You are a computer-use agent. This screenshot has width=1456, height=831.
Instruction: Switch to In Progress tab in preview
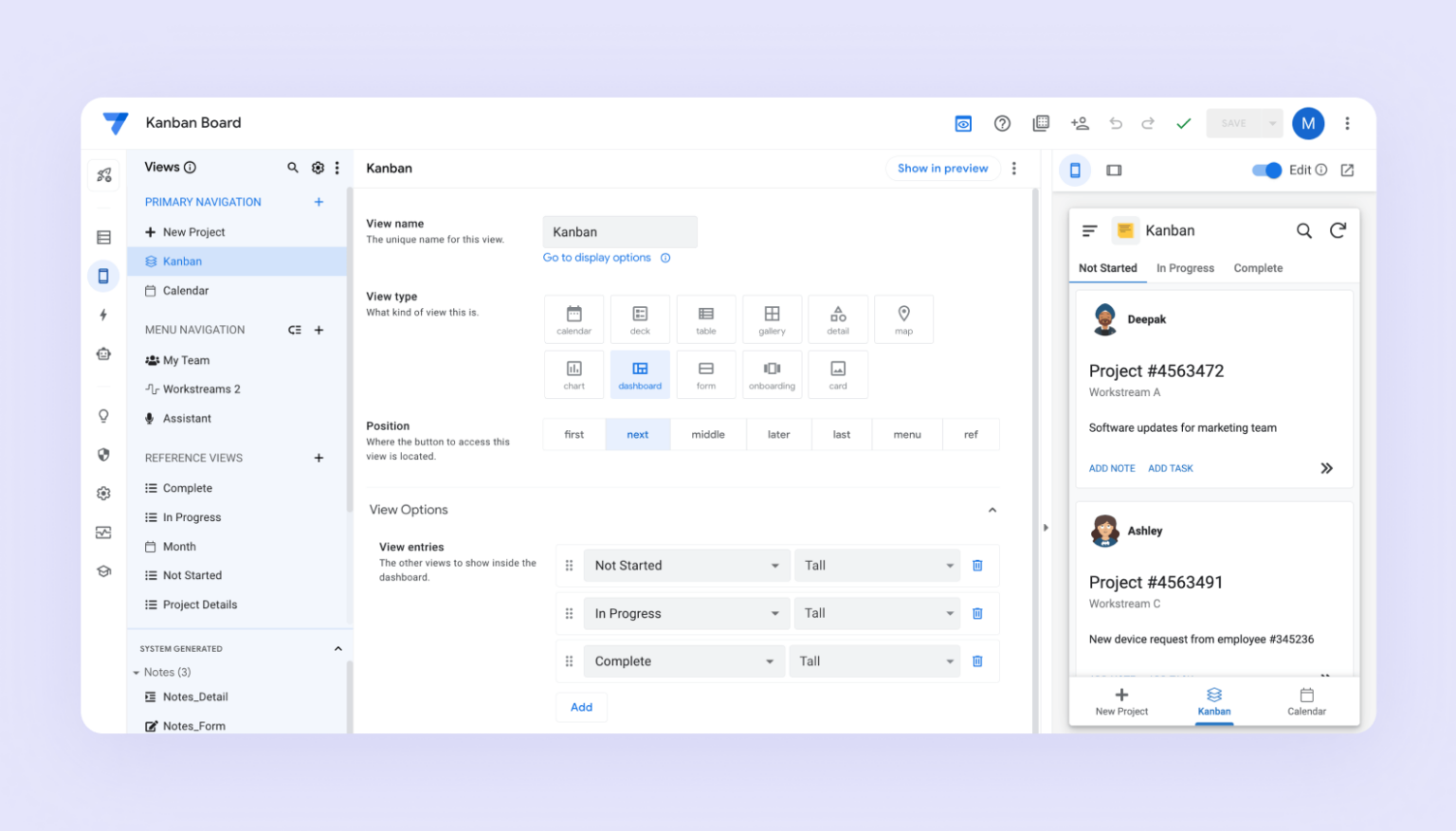point(1185,268)
